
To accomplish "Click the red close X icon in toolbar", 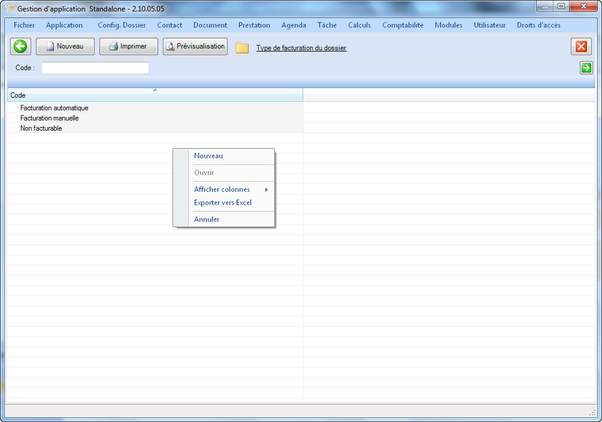I will point(581,47).
